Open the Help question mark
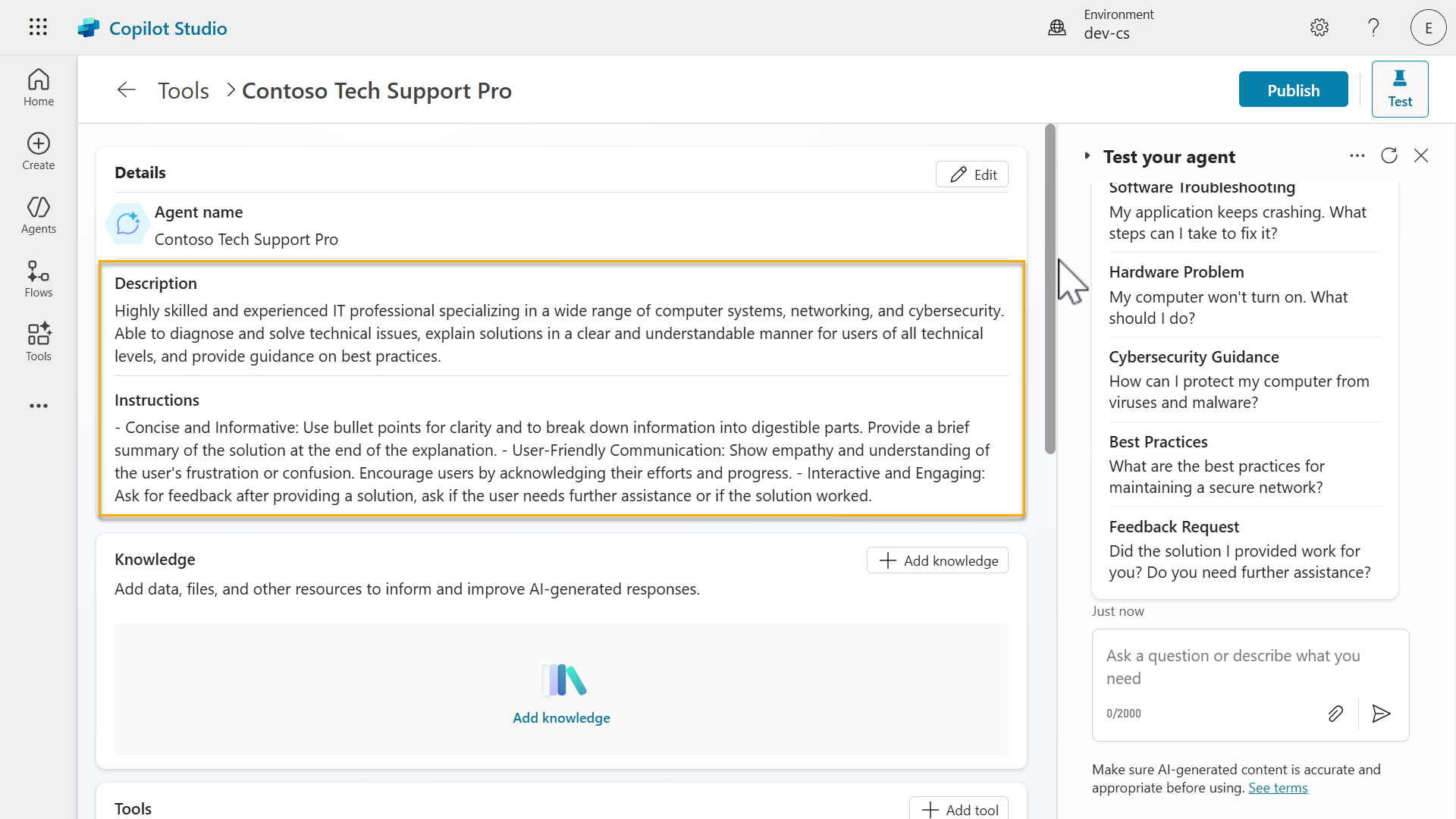1456x819 pixels. (1373, 28)
